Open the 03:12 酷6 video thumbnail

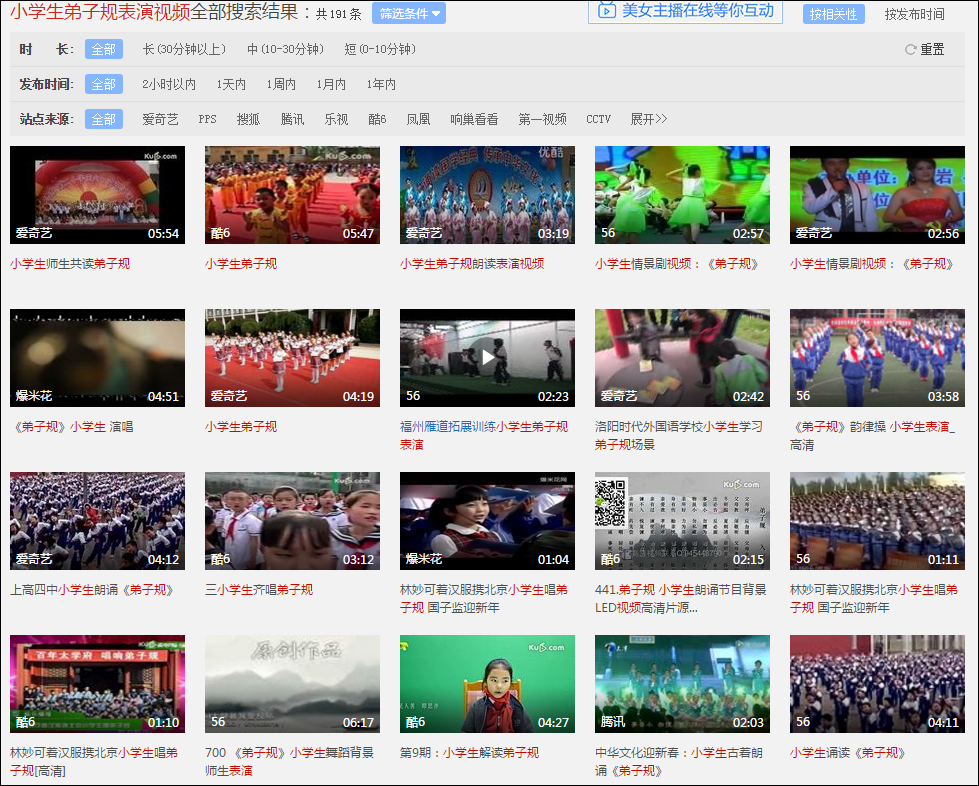click(x=292, y=521)
